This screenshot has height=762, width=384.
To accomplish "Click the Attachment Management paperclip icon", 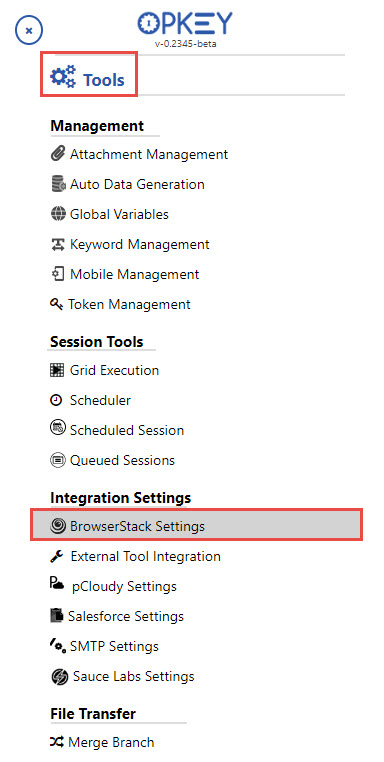I will pos(57,154).
